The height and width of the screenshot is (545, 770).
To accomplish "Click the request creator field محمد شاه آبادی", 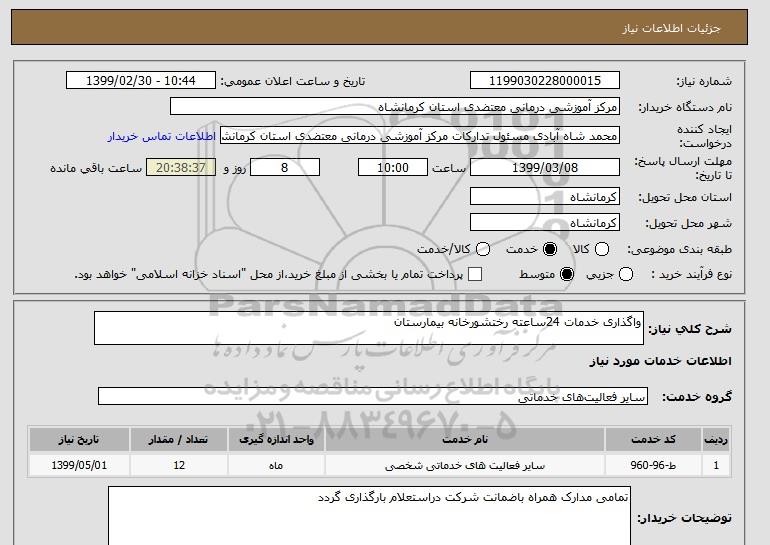I will point(420,136).
